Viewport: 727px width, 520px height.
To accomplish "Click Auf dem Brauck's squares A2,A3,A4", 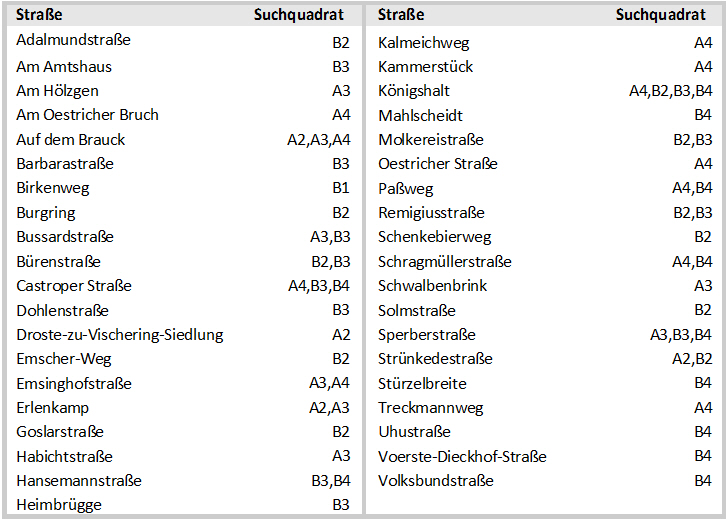I will coord(319,140).
